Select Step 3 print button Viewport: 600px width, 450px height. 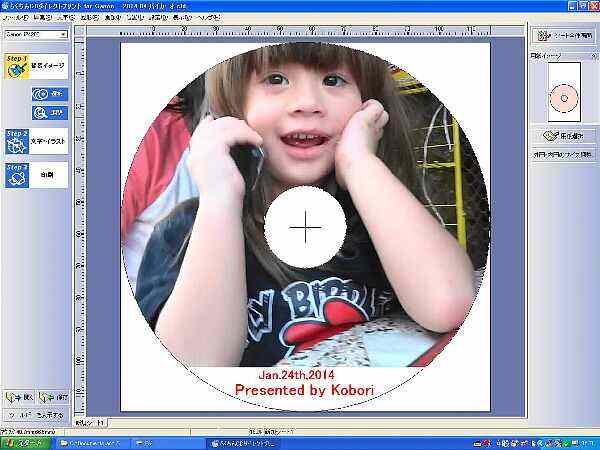pyautogui.click(x=36, y=175)
